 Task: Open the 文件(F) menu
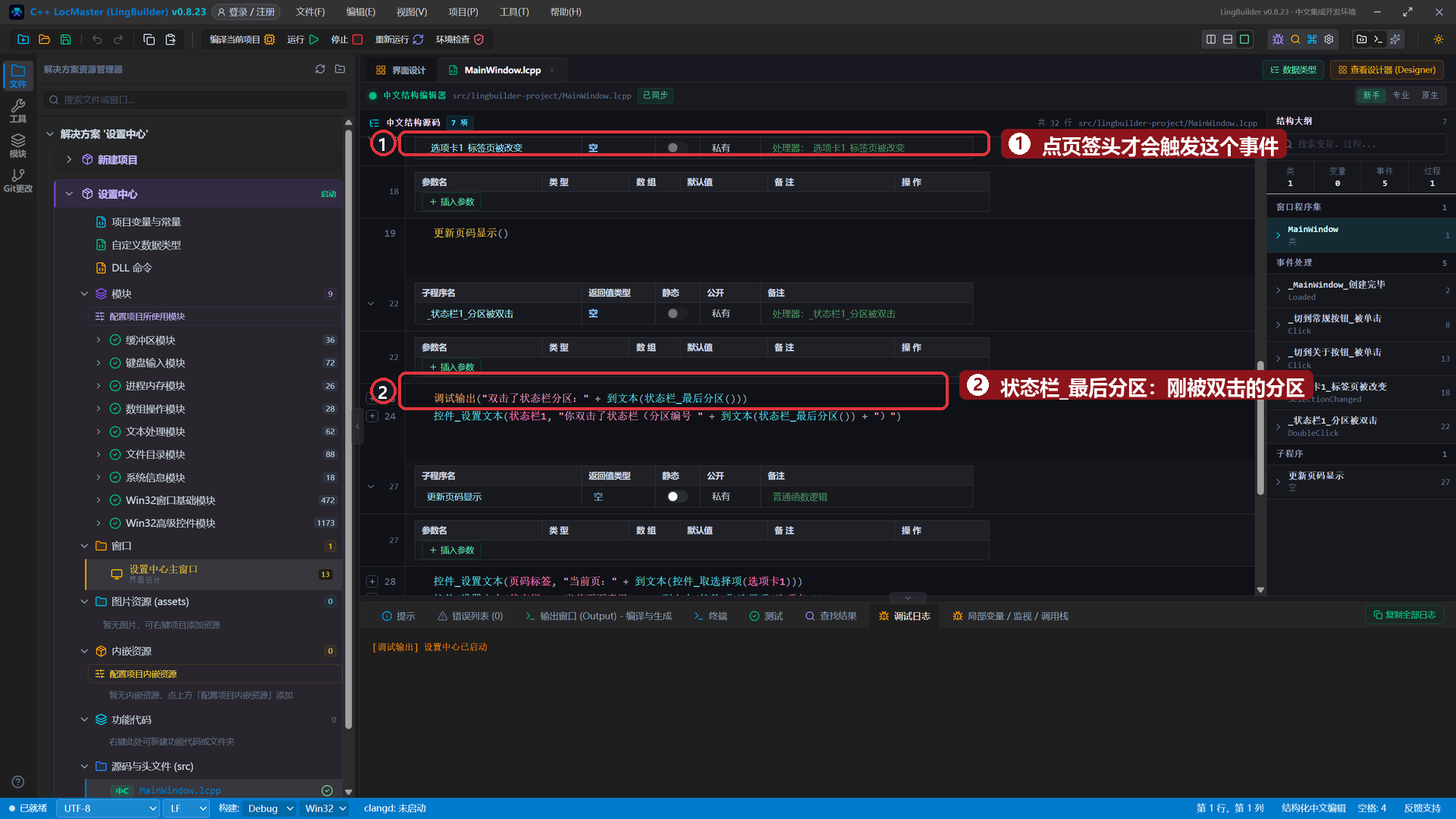[310, 12]
